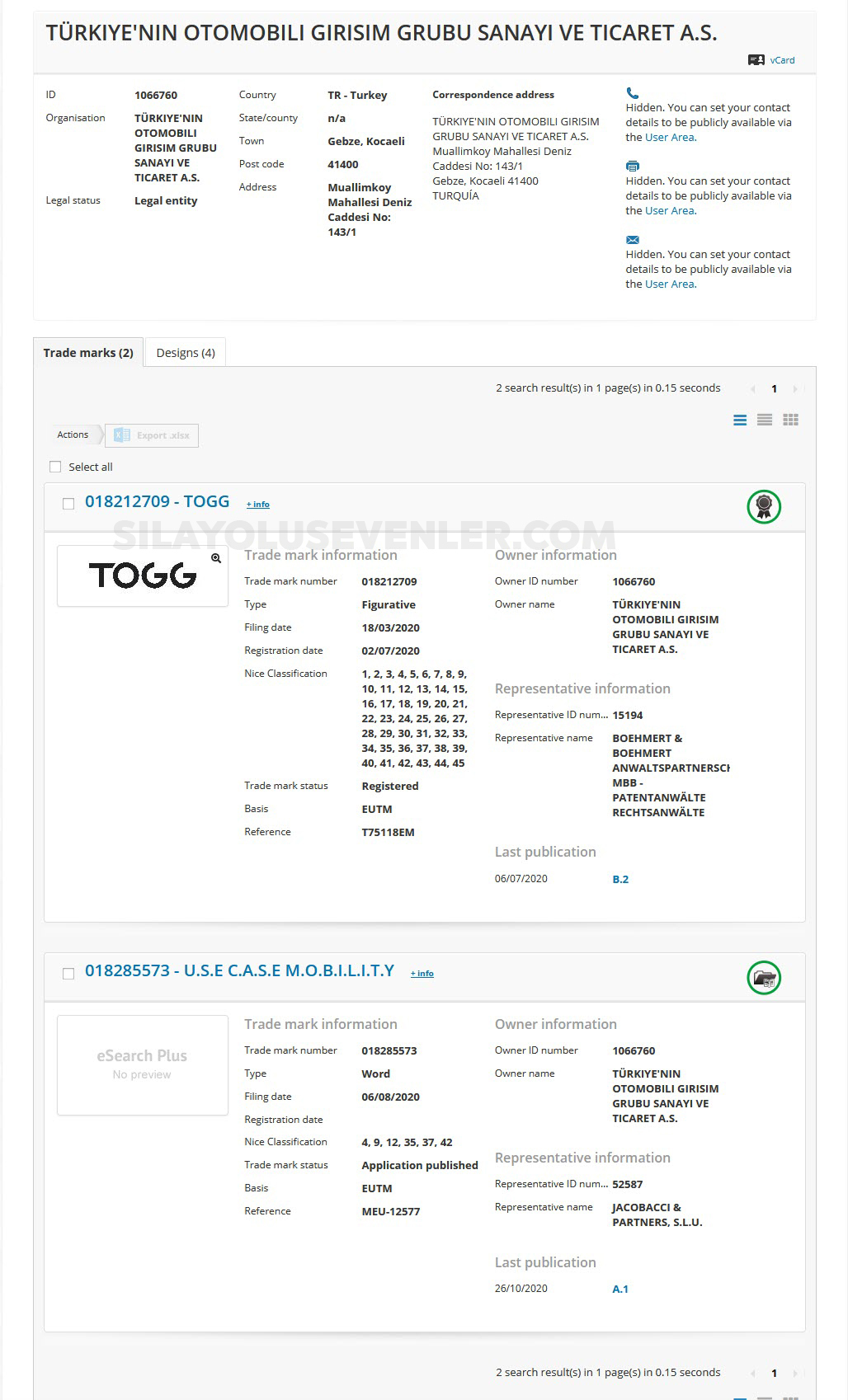Select the Trade marks (2) tab
Viewport: 848px width, 1400px height.
click(88, 353)
